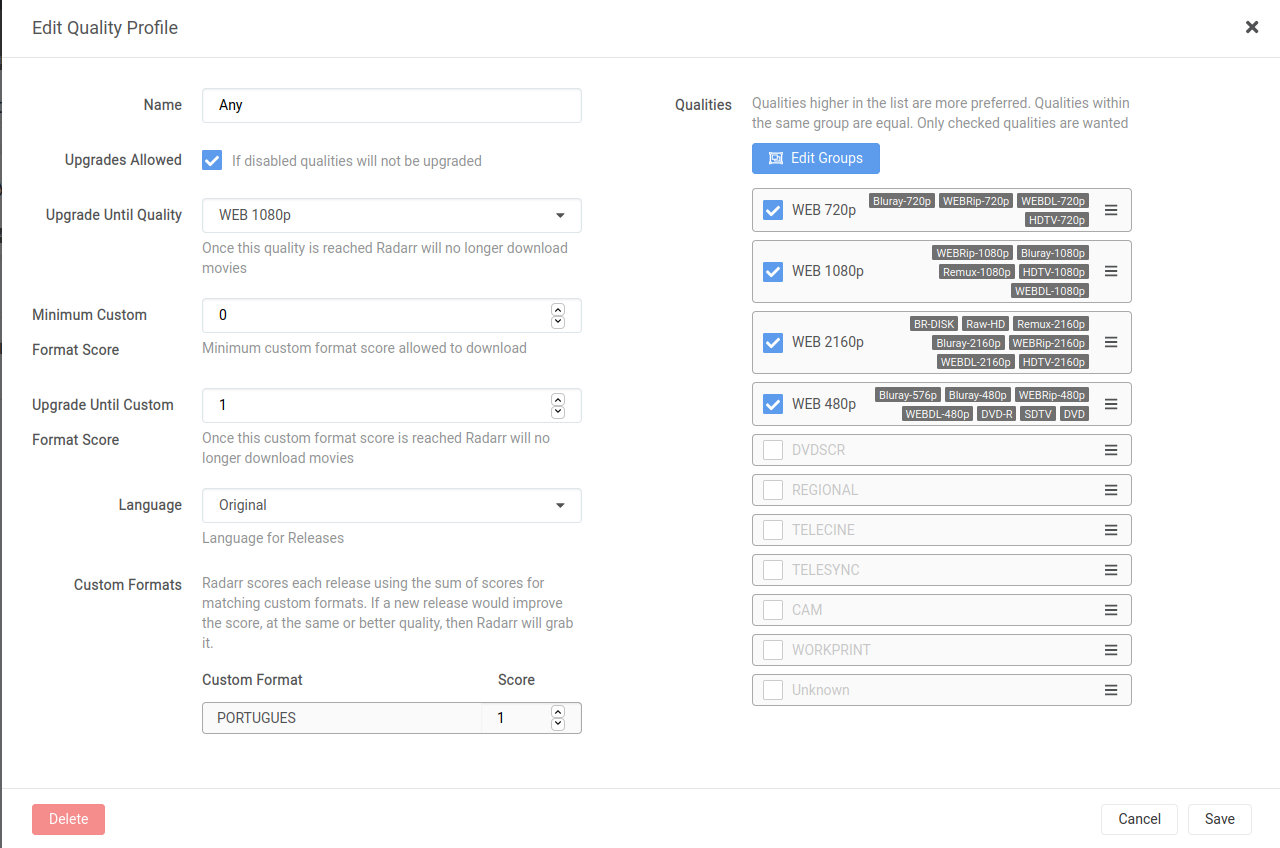1280x848 pixels.
Task: Increment the Minimum Custom Format Score
Action: [x=558, y=310]
